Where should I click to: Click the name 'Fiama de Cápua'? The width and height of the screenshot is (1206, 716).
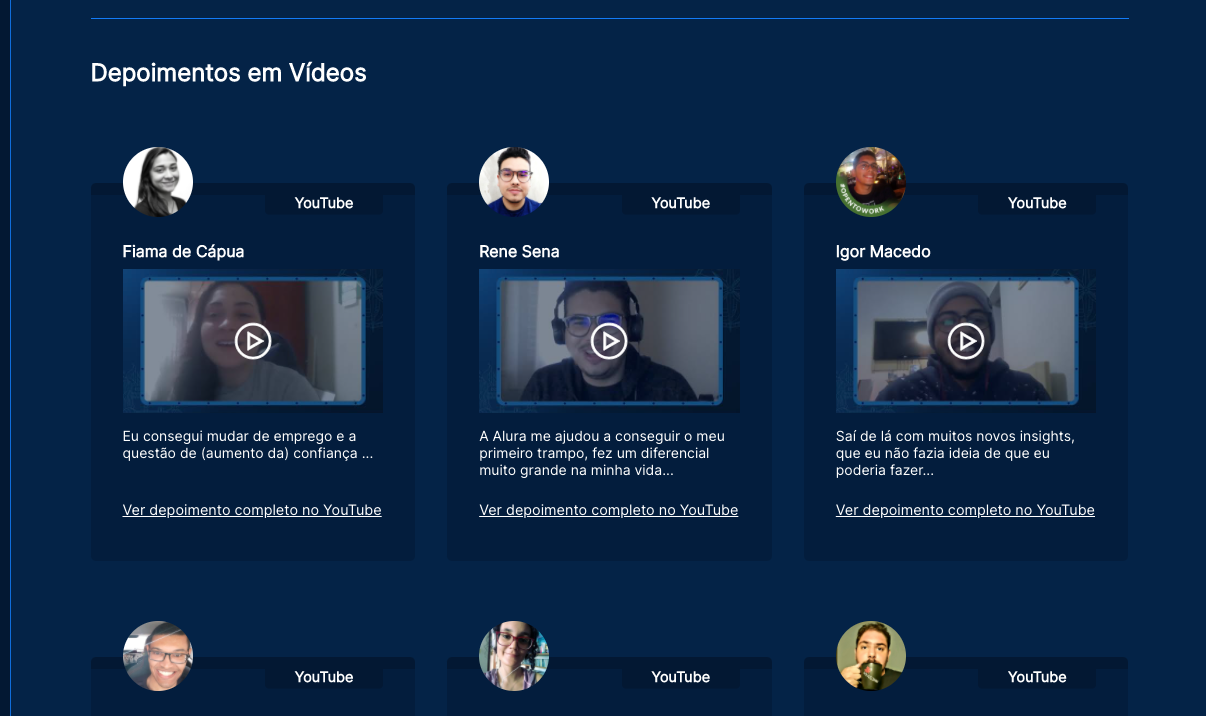(183, 252)
